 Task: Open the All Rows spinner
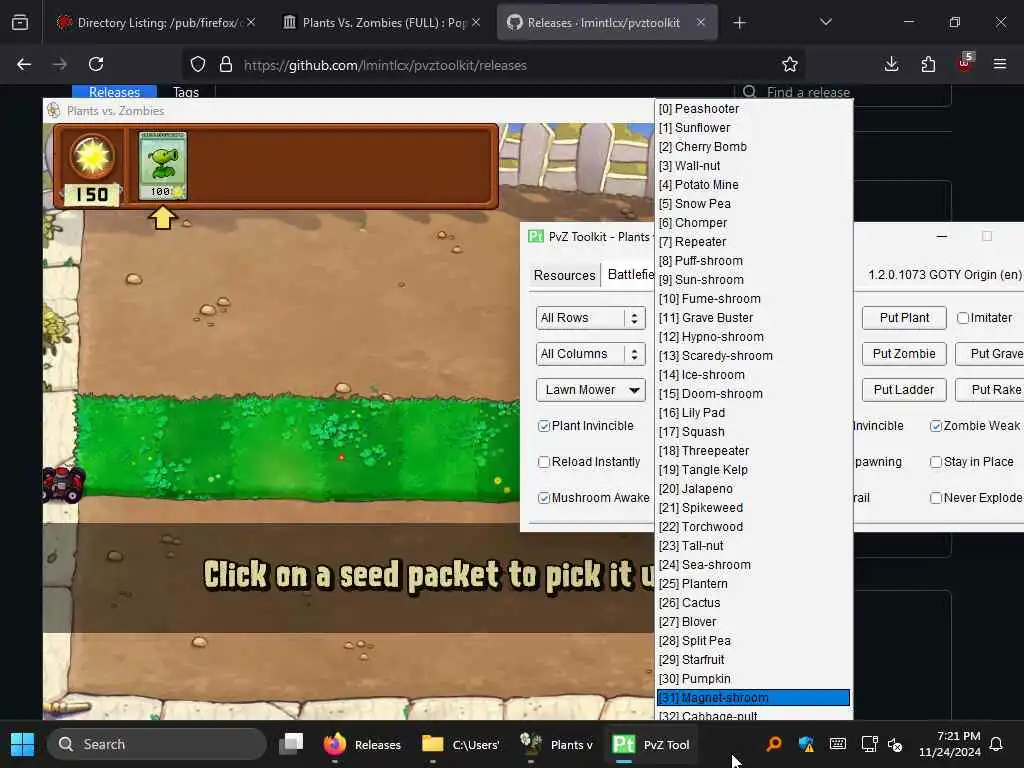click(x=590, y=318)
